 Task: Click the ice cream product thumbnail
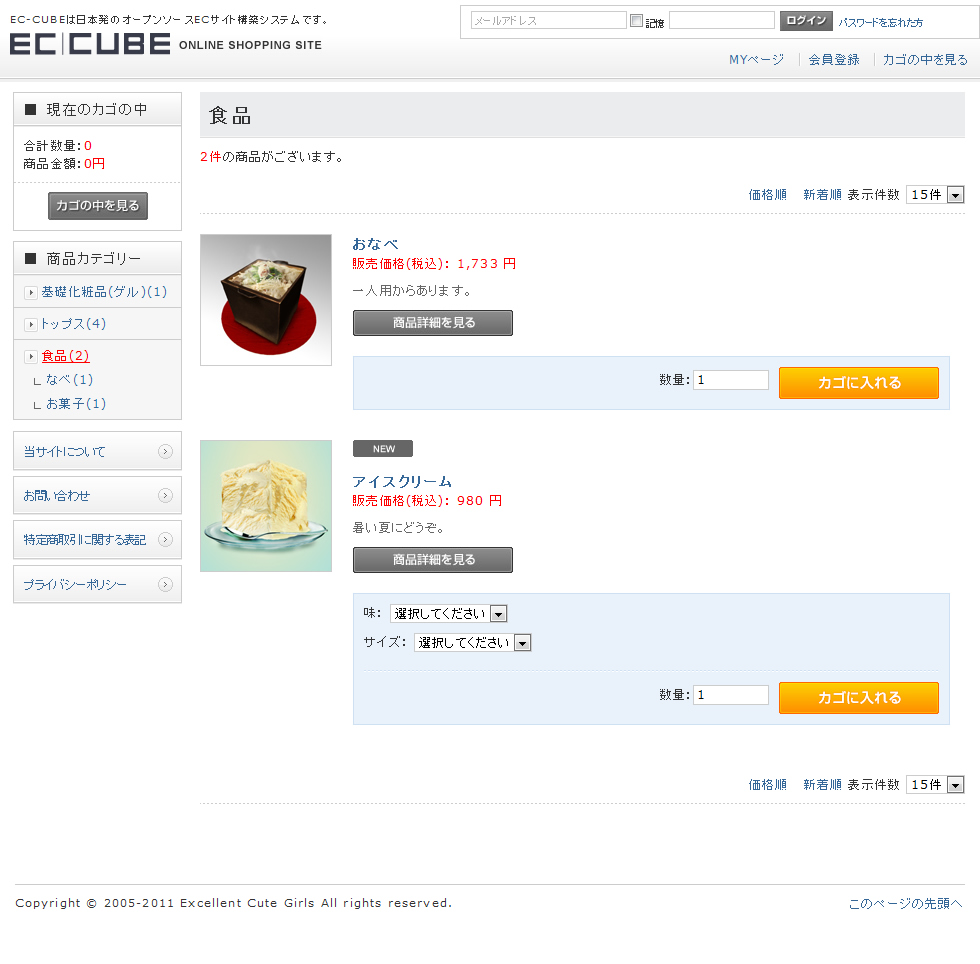pyautogui.click(x=266, y=506)
